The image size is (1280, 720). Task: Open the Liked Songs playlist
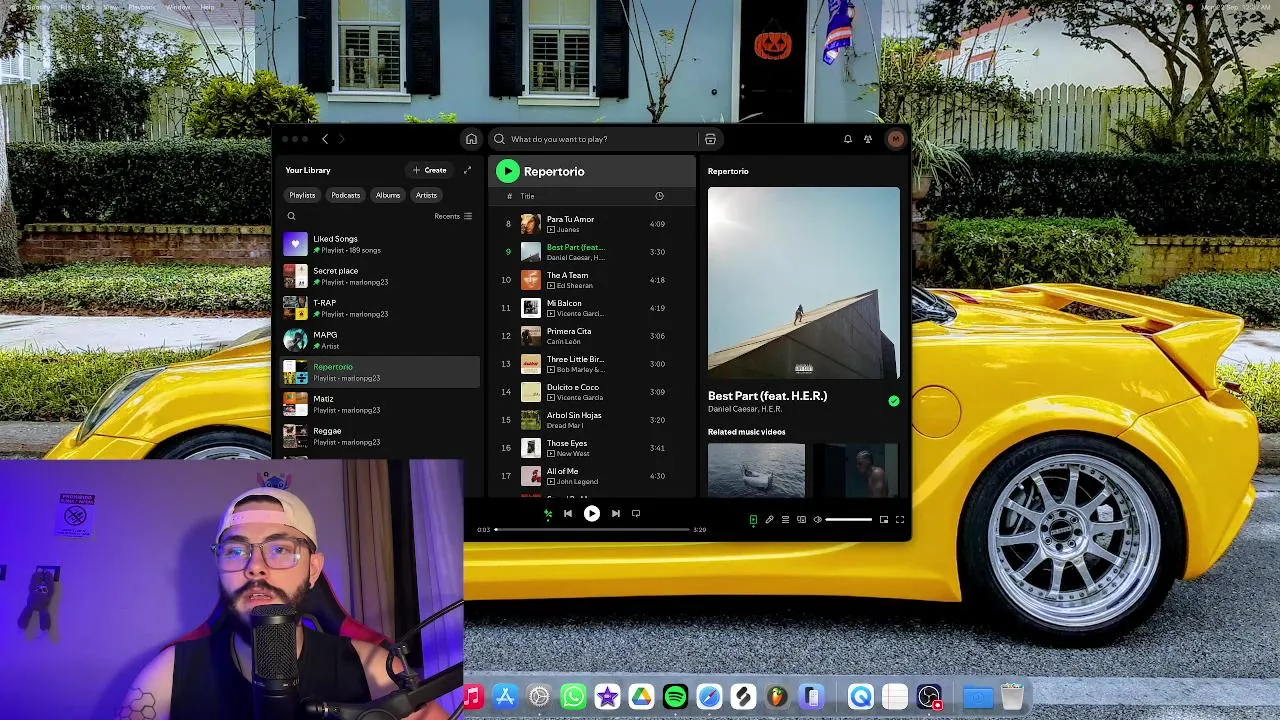380,244
